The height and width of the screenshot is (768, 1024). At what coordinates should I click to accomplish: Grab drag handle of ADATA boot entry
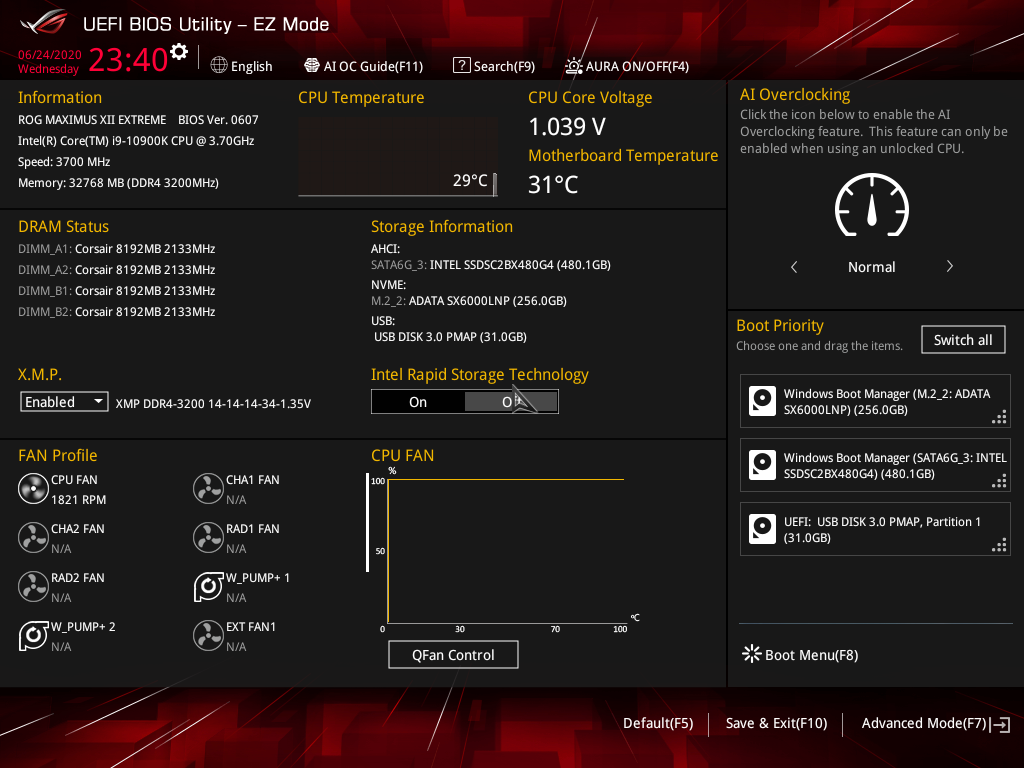(x=999, y=417)
